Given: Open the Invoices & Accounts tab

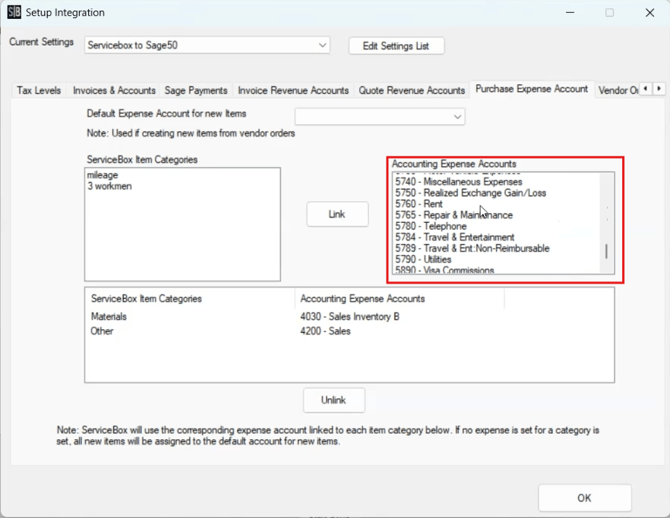Looking at the screenshot, I should point(114,91).
